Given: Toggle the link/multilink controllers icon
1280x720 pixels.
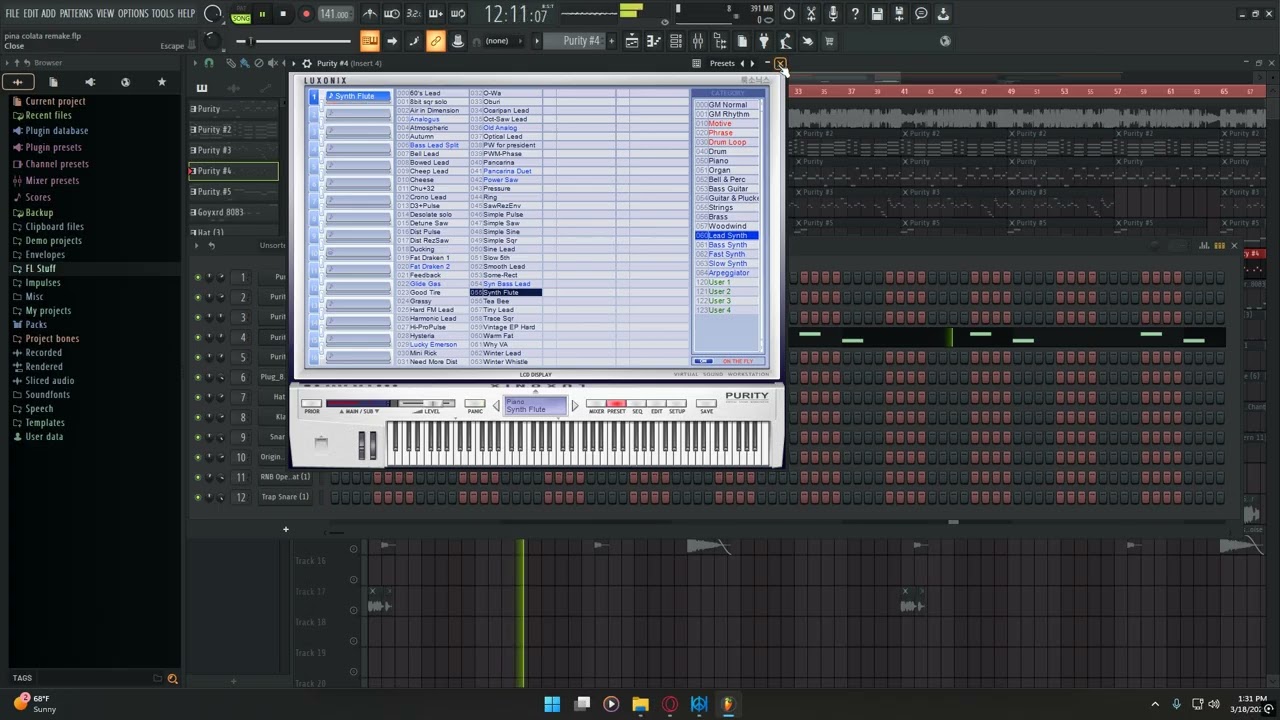Looking at the screenshot, I should pyautogui.click(x=436, y=41).
